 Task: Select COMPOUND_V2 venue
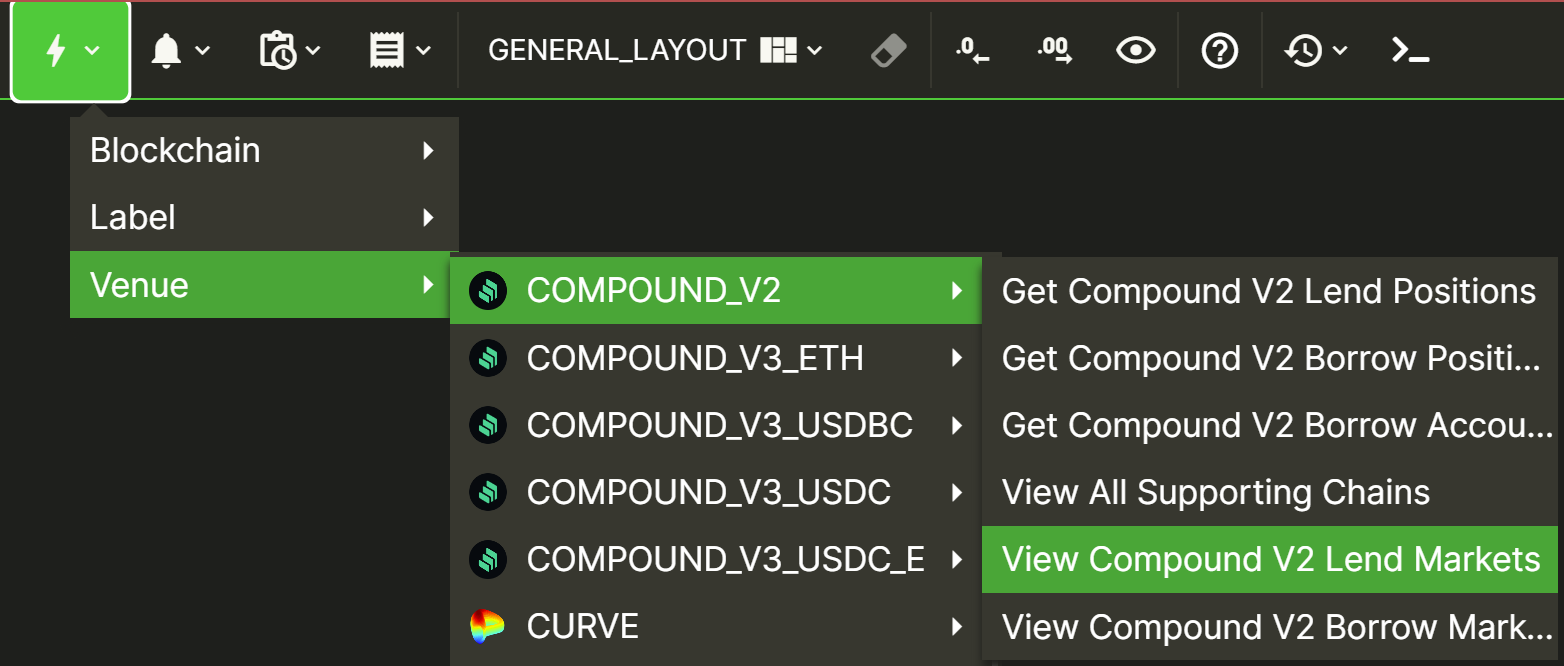point(716,290)
